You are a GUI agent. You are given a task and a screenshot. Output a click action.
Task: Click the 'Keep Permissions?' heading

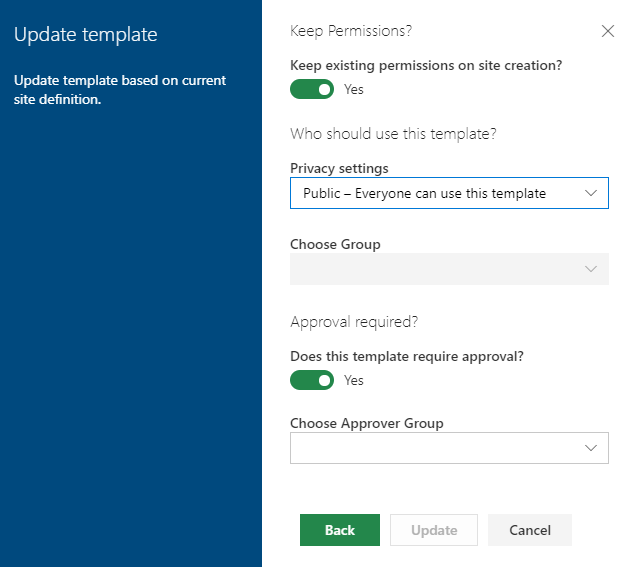point(351,31)
